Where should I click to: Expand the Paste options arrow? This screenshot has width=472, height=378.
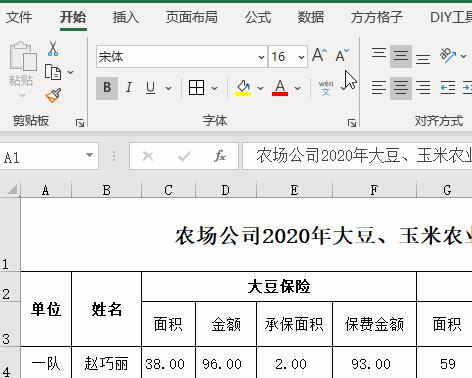[x=22, y=95]
